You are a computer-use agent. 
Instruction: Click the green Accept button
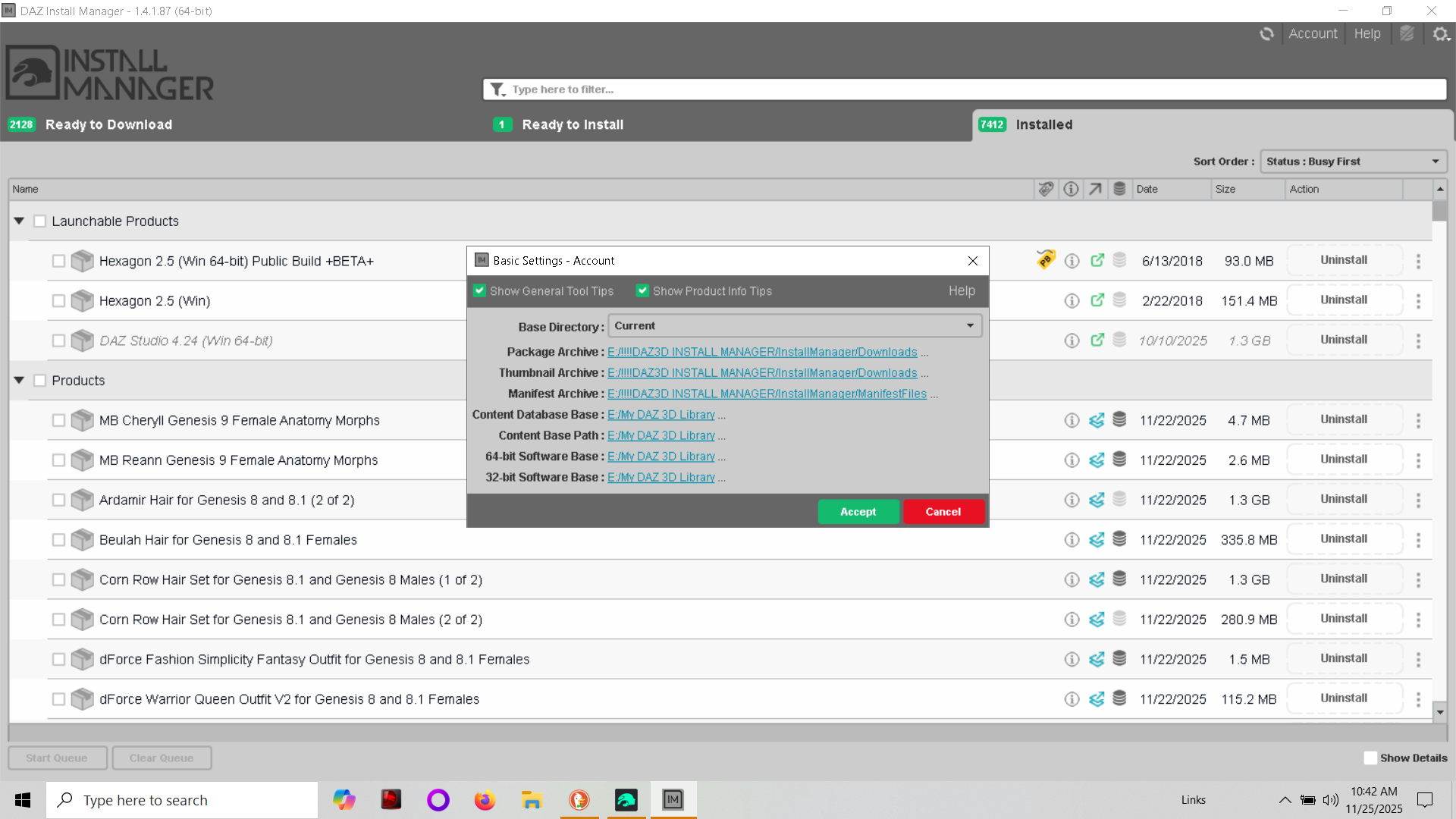[x=858, y=512]
